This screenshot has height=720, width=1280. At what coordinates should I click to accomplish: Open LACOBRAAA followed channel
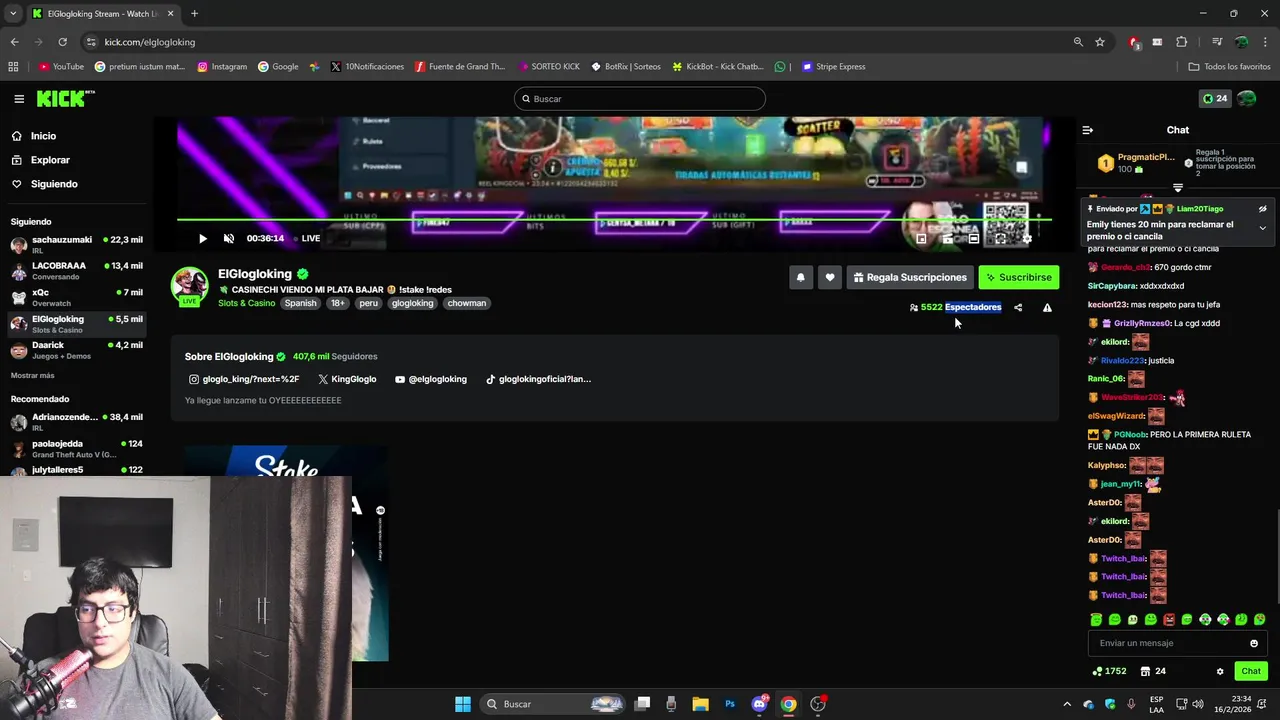tap(77, 270)
